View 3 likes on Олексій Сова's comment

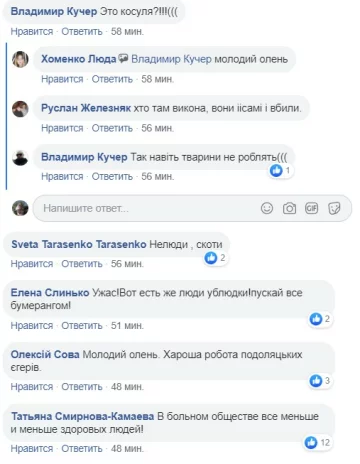pos(320,380)
